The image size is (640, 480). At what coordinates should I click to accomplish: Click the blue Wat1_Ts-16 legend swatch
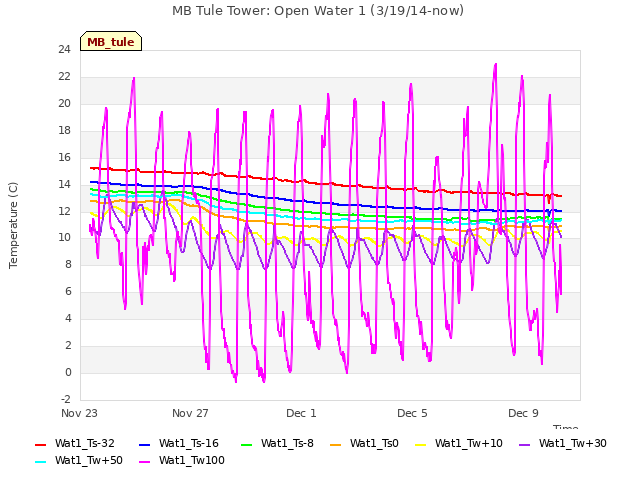145,444
